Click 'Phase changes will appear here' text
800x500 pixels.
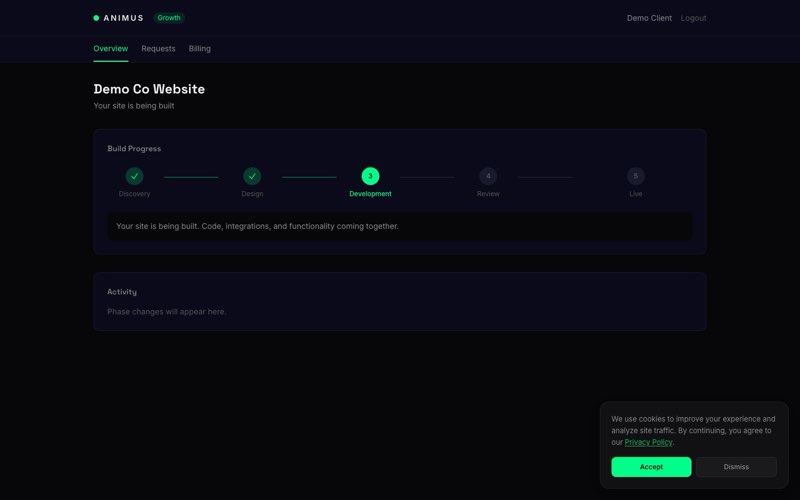tap(167, 312)
